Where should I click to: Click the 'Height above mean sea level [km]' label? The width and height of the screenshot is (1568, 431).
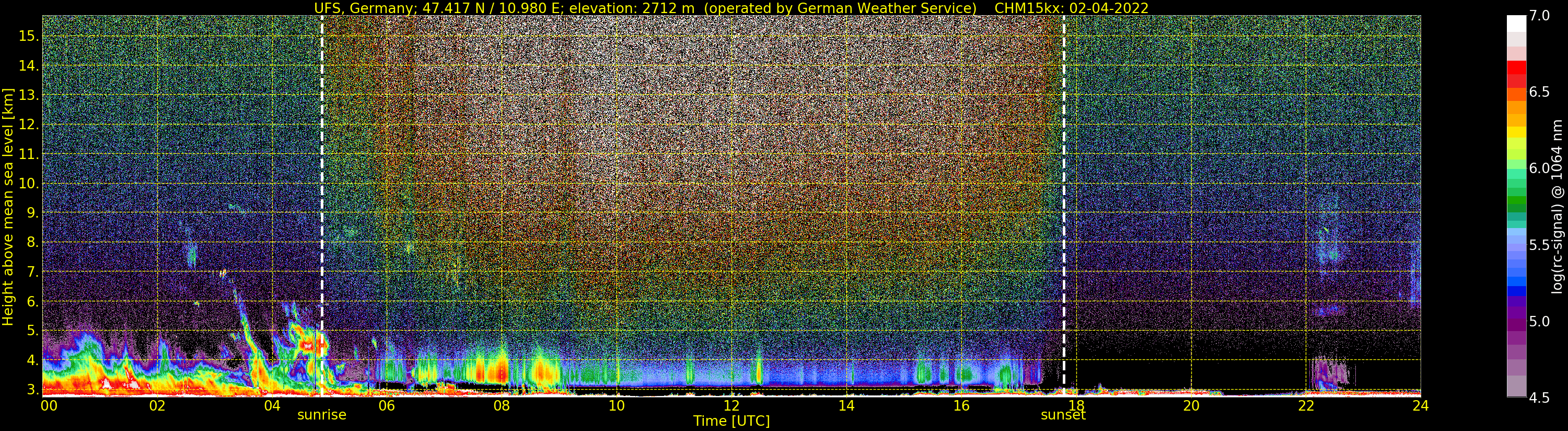[8, 206]
